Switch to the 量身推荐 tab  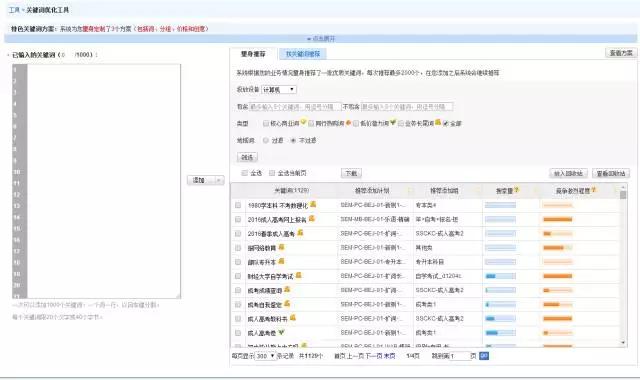point(253,54)
